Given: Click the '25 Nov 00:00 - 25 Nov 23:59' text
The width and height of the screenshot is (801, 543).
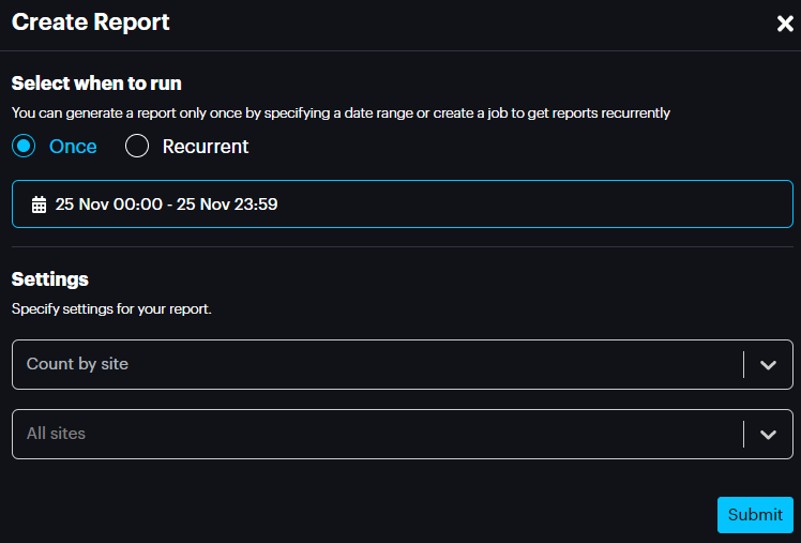Looking at the screenshot, I should point(166,205).
